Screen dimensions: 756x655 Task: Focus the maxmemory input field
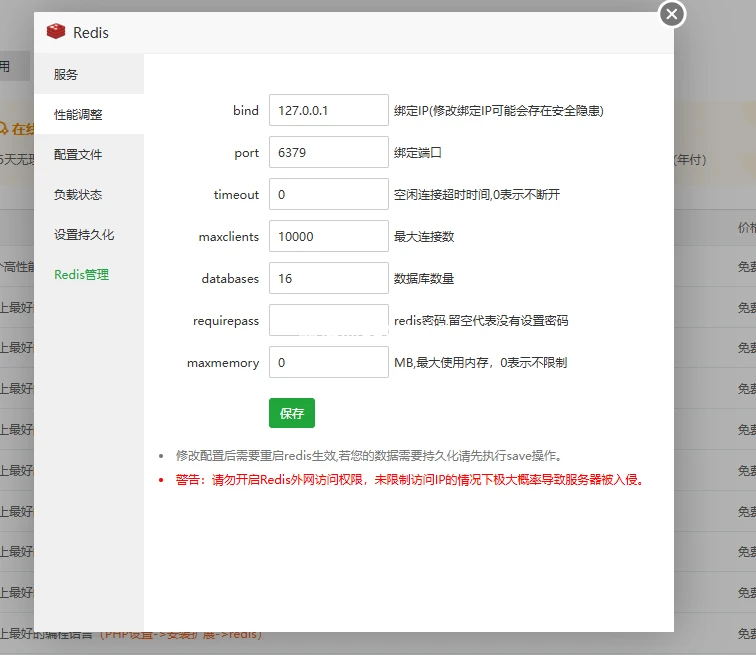329,362
